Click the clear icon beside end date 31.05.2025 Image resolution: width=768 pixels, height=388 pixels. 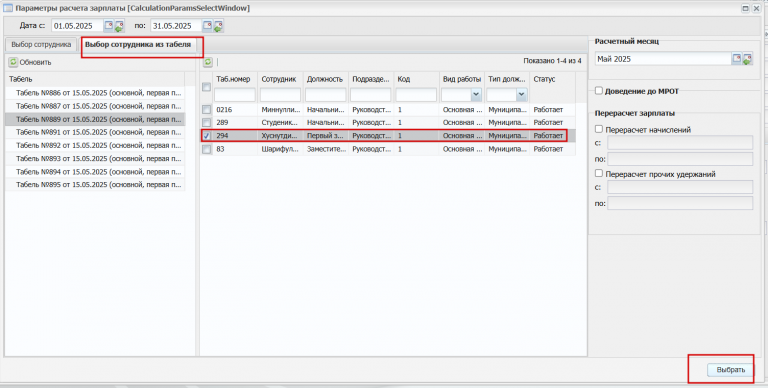pos(218,25)
